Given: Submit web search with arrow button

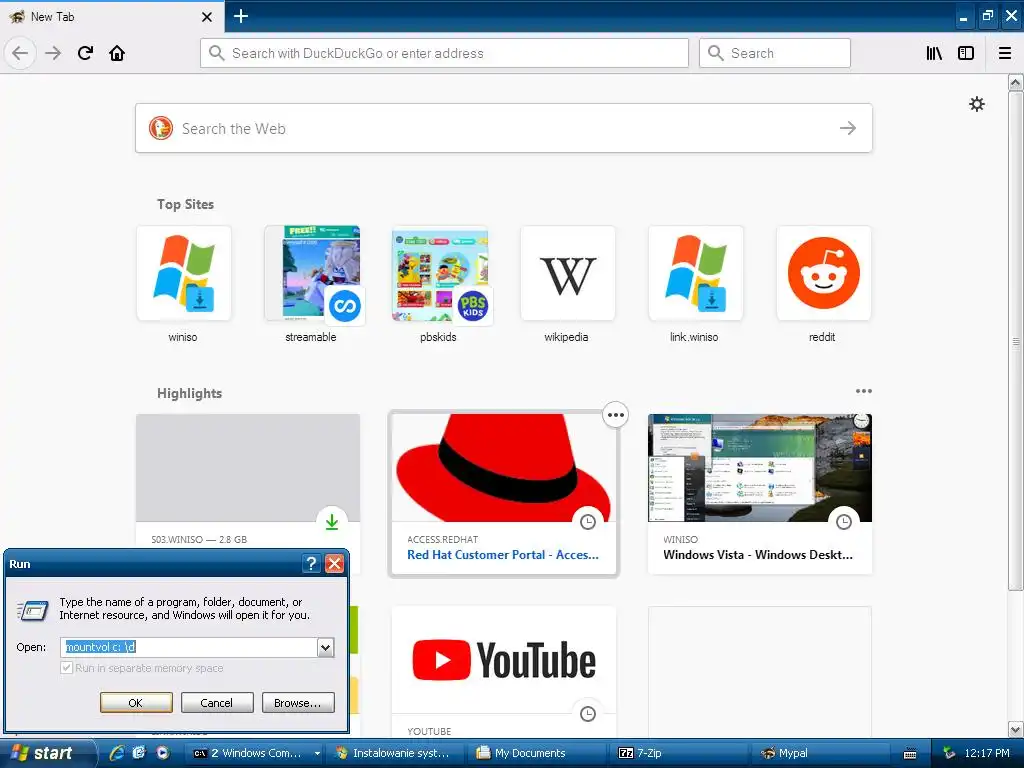Looking at the screenshot, I should [848, 128].
